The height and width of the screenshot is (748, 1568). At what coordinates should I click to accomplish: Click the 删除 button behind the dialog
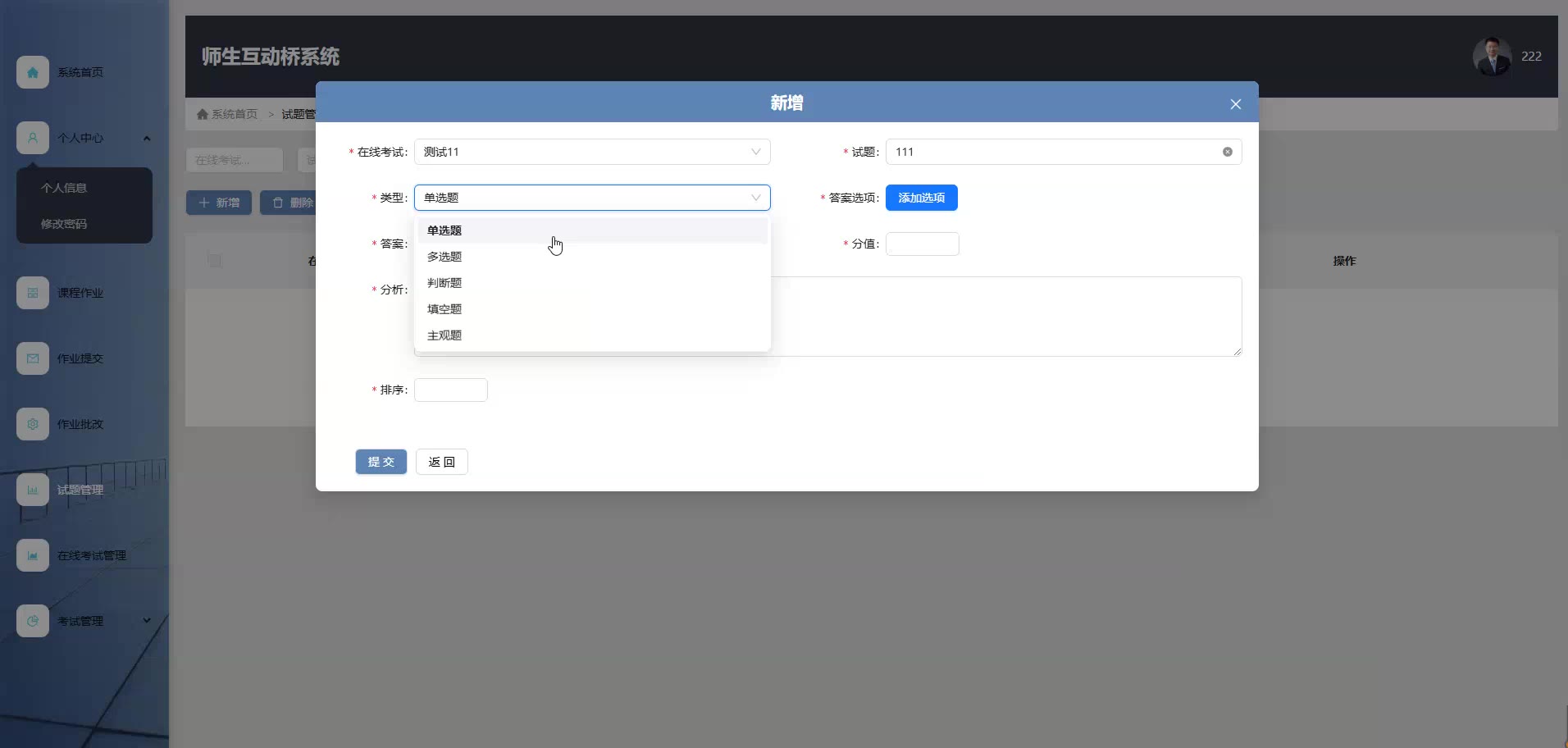(289, 203)
